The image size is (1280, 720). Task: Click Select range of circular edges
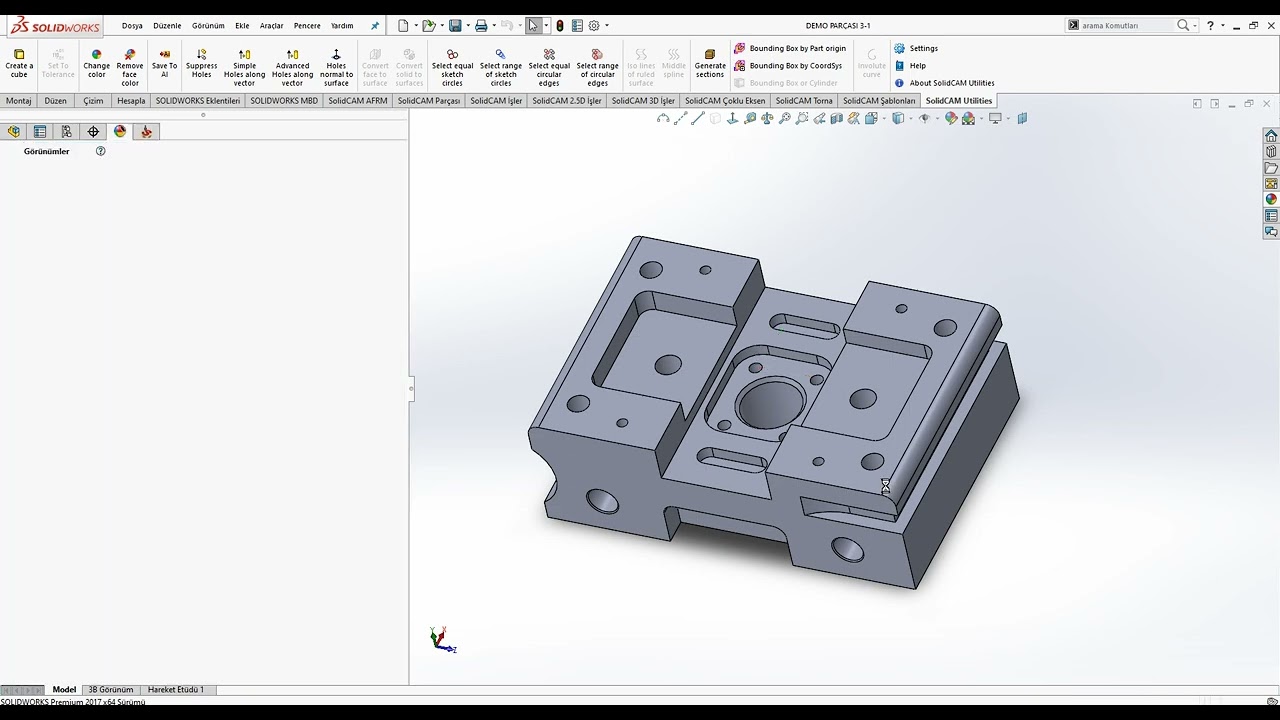point(597,67)
